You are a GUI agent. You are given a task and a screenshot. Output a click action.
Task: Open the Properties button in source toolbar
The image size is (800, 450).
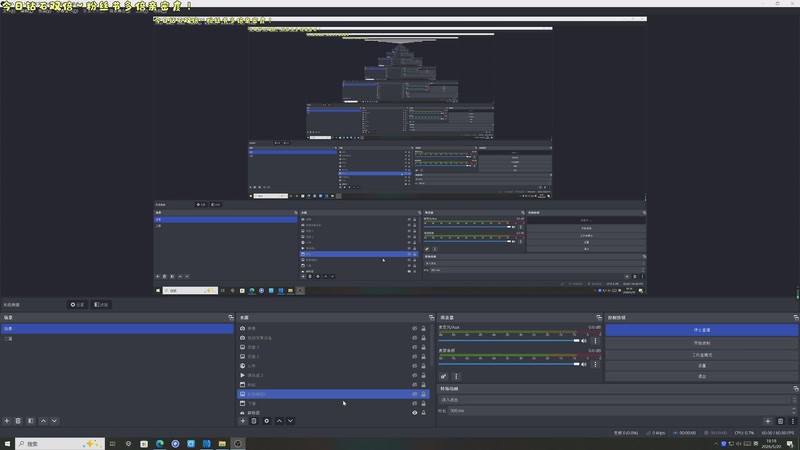pos(77,305)
